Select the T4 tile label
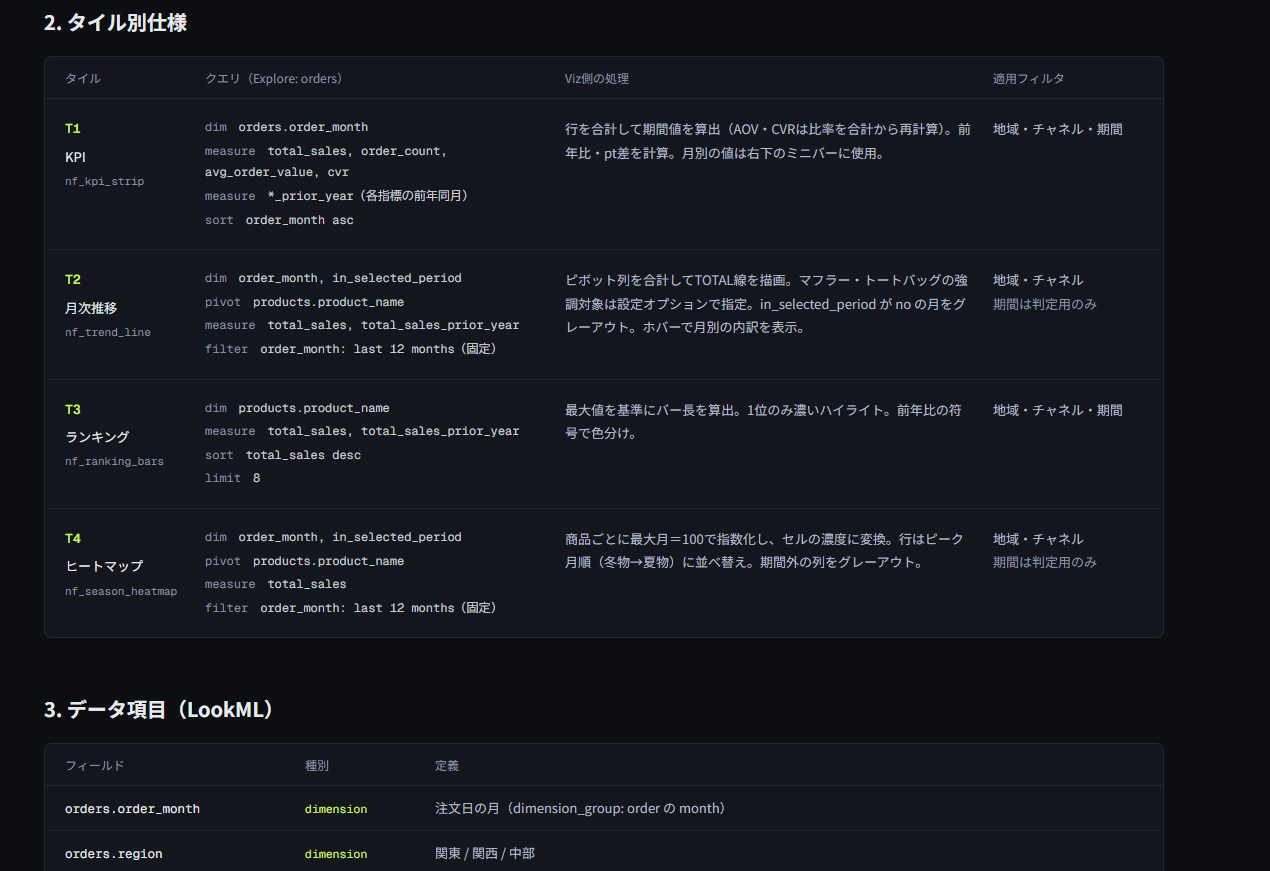1270x871 pixels. click(73, 539)
